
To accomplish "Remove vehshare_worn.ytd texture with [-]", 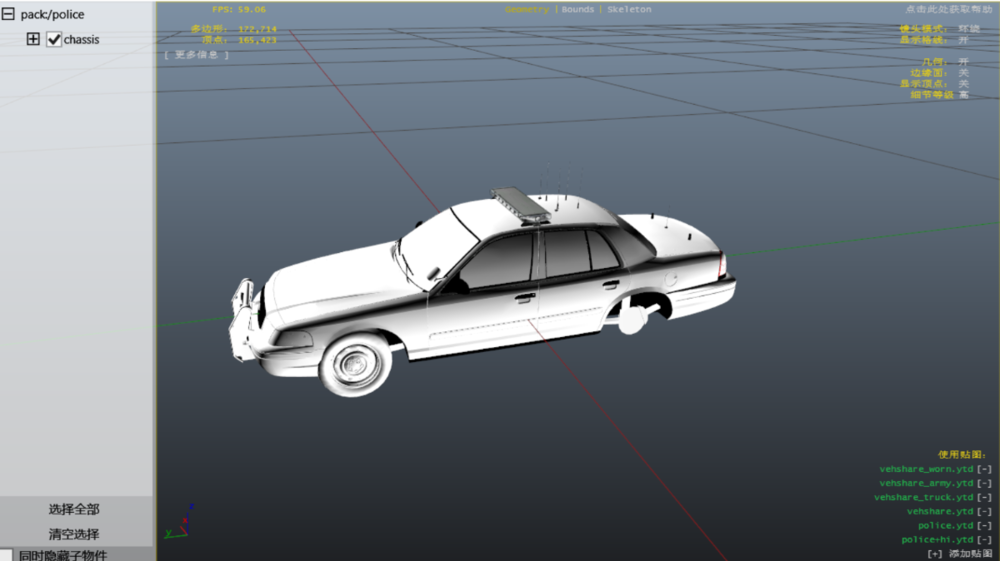I will 985,469.
